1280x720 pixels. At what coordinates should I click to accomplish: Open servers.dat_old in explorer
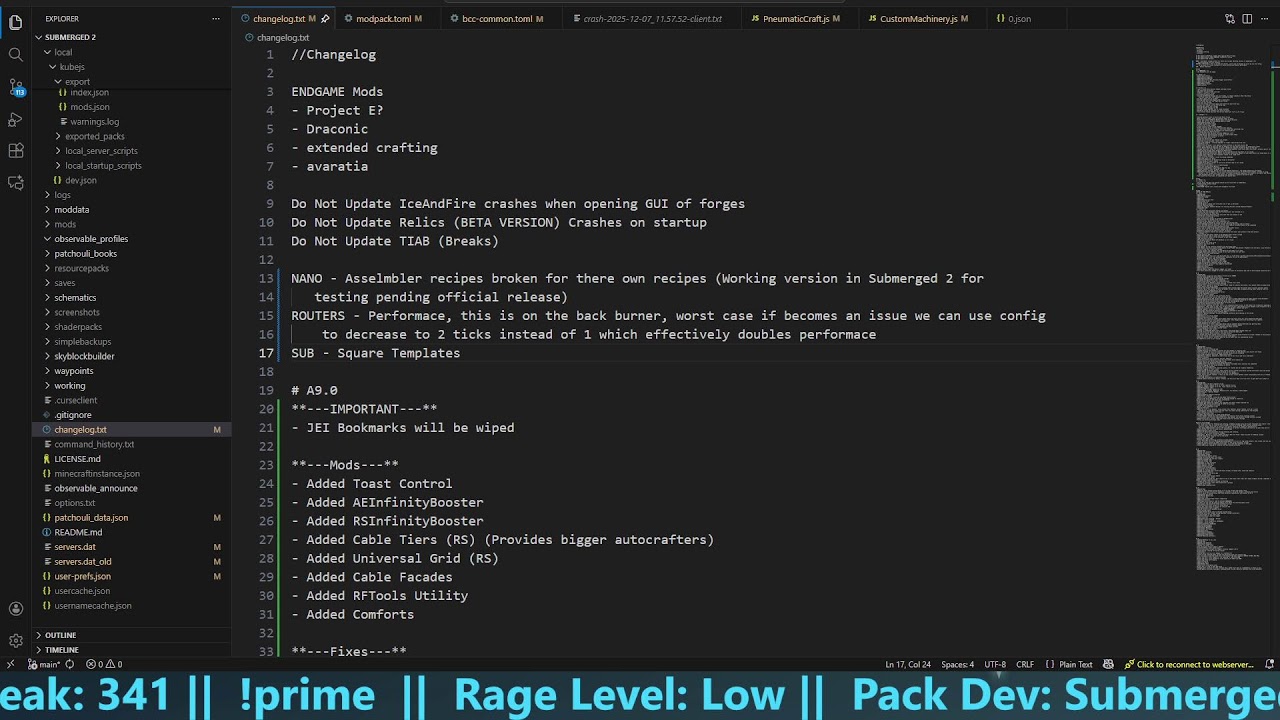(x=133, y=562)
